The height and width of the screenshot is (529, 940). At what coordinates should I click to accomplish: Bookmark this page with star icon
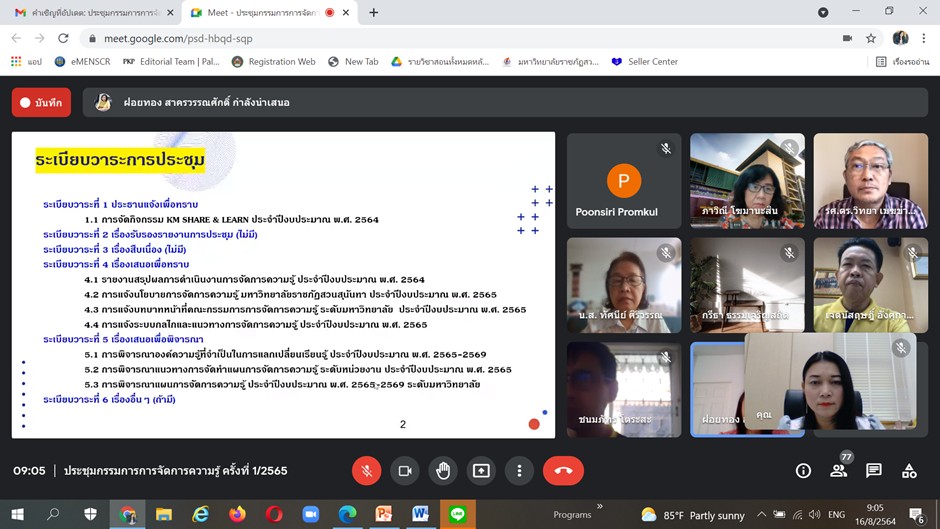(x=871, y=38)
